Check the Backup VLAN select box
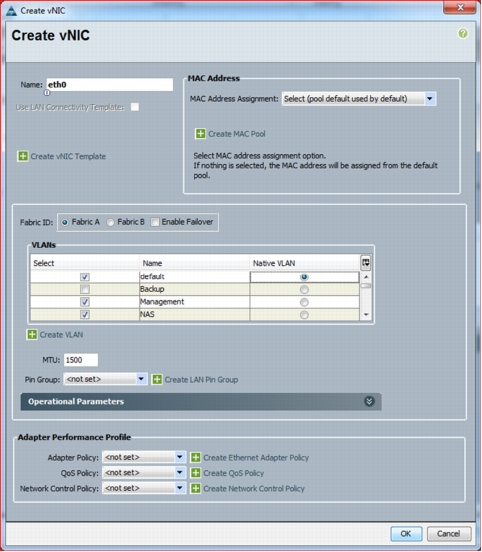Viewport: 482px width, 552px height. [84, 289]
